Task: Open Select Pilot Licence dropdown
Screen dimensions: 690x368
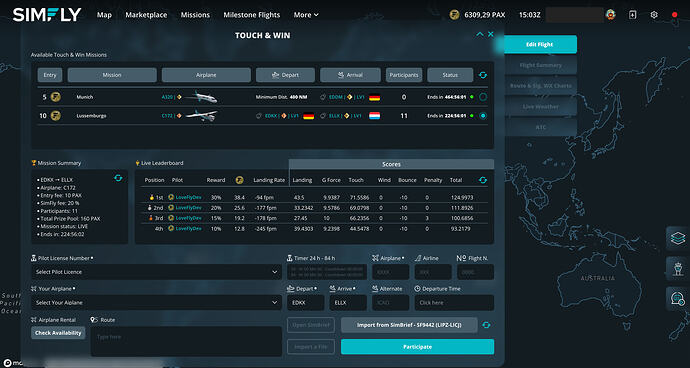Action: pos(156,272)
